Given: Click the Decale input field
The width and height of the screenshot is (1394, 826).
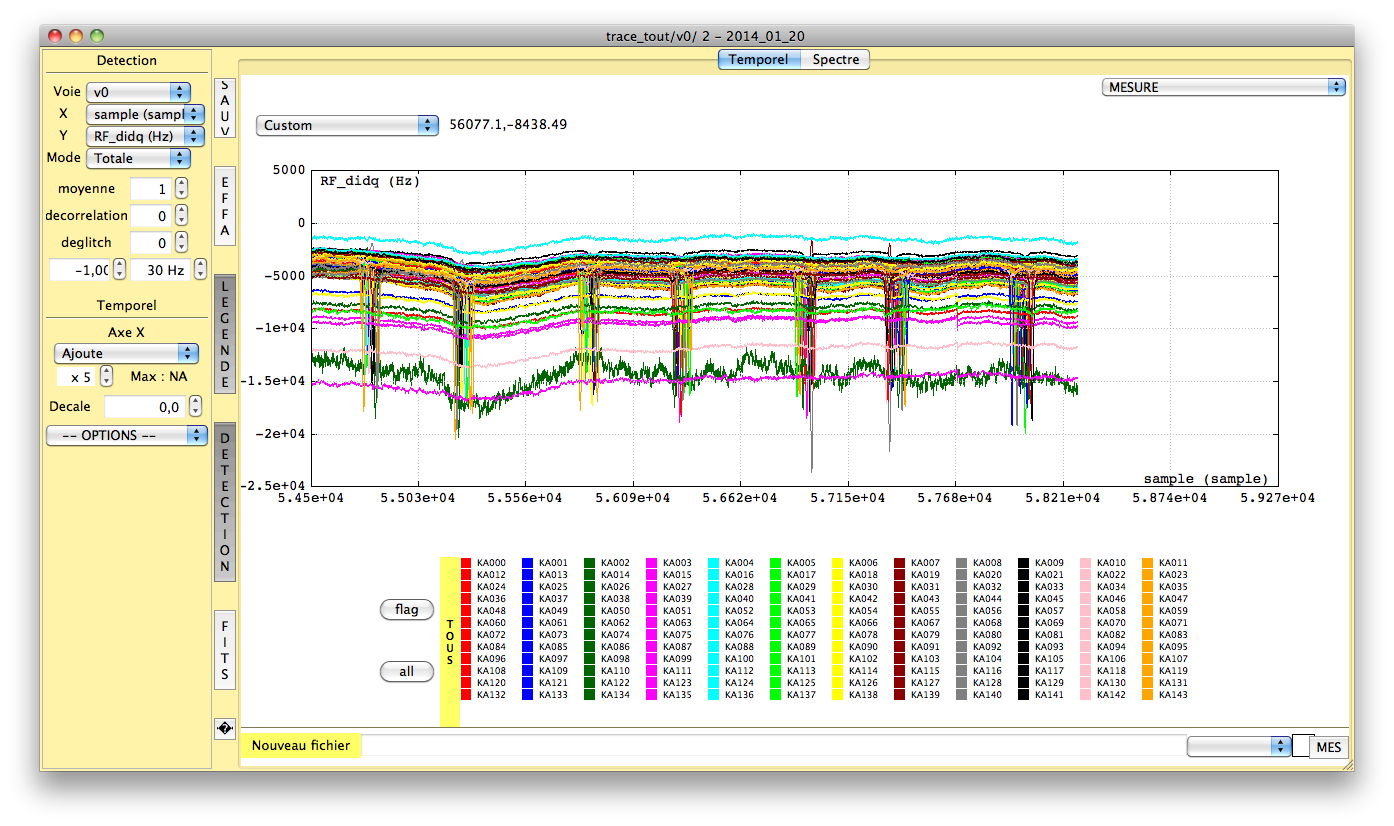Looking at the screenshot, I should 145,407.
